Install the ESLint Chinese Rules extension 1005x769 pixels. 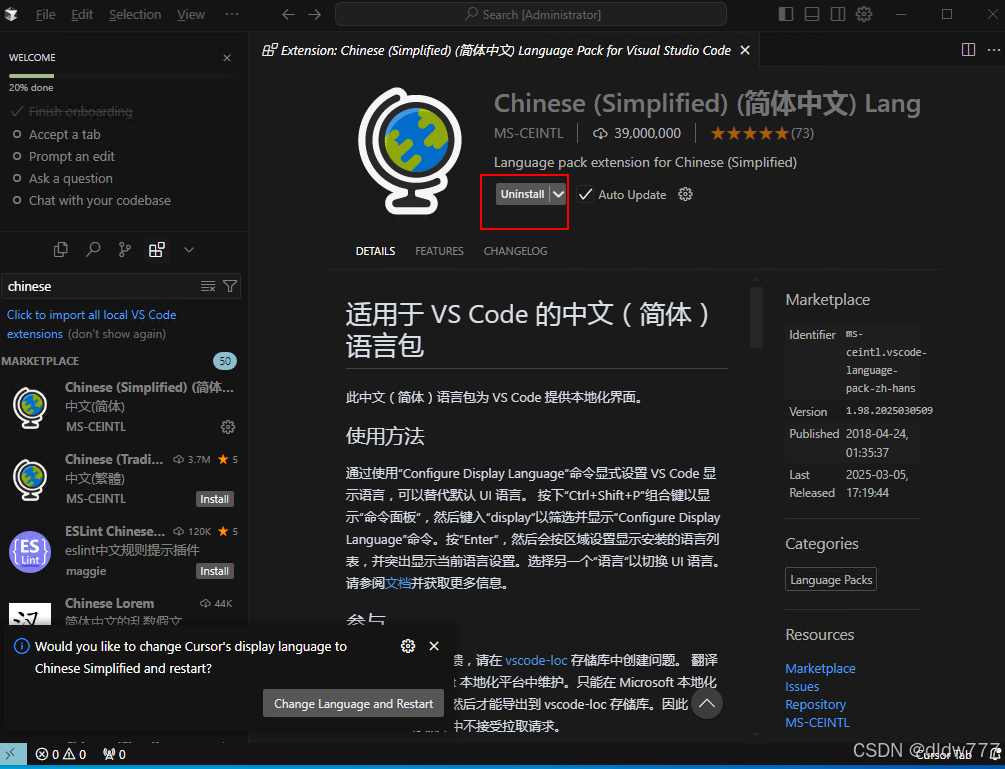(x=215, y=571)
